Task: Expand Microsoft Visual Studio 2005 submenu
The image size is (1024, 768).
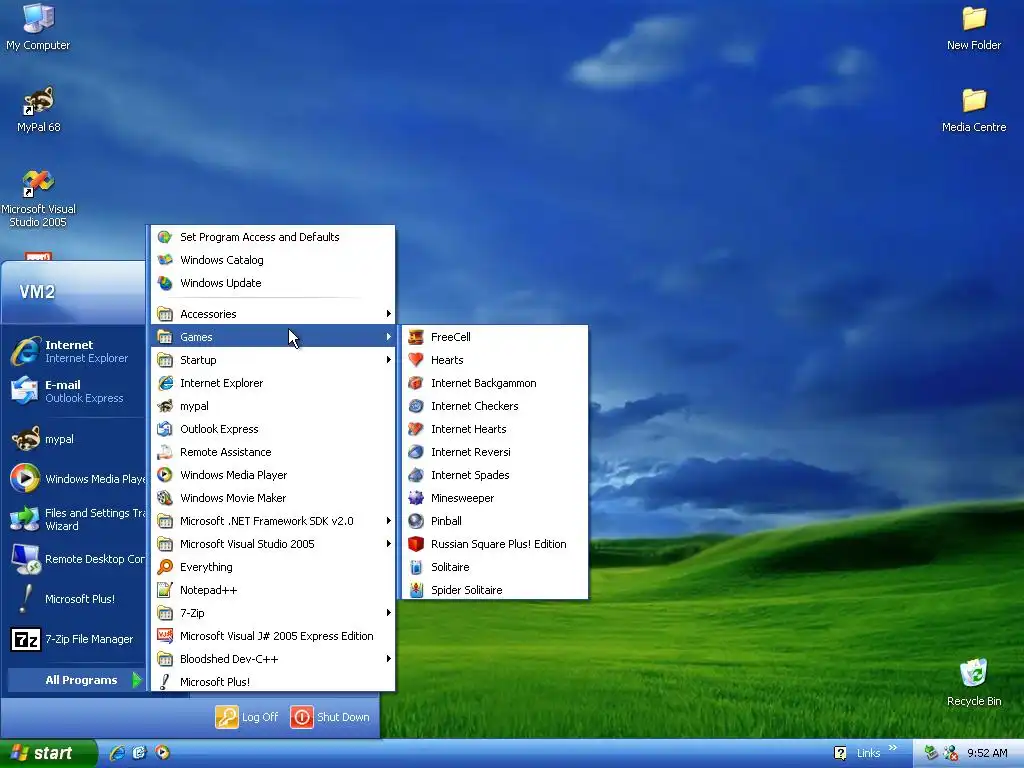Action: pyautogui.click(x=273, y=544)
